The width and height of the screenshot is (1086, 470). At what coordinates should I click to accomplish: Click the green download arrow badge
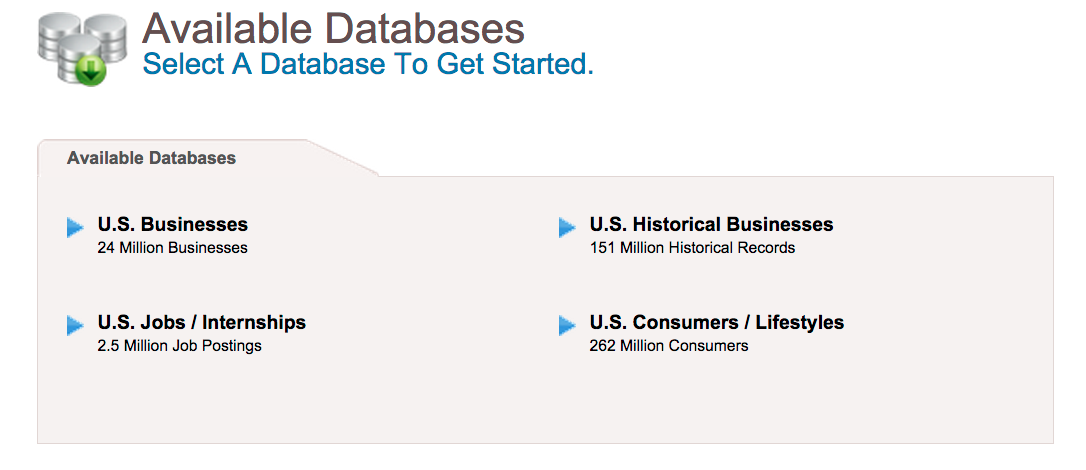tap(91, 71)
